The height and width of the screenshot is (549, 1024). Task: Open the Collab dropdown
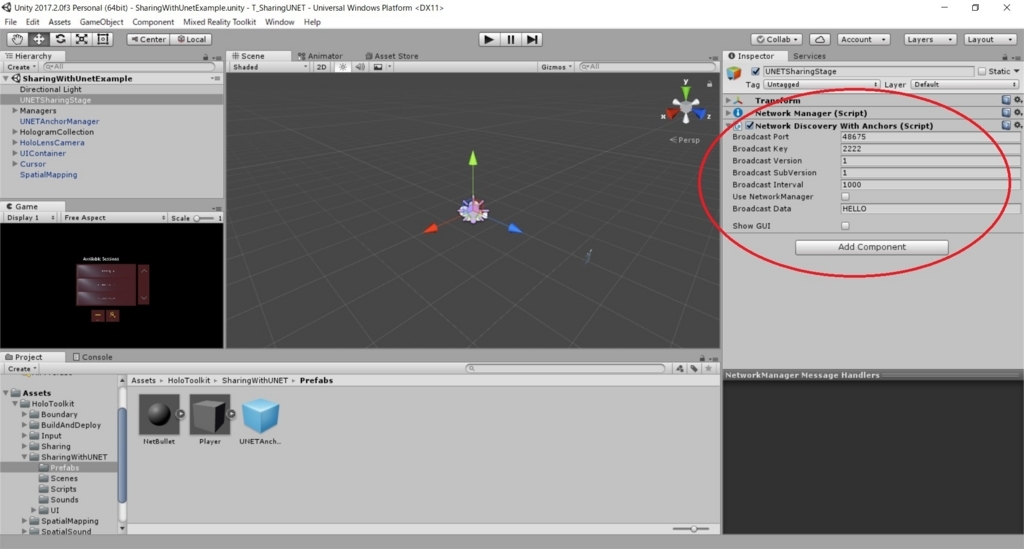pyautogui.click(x=776, y=39)
